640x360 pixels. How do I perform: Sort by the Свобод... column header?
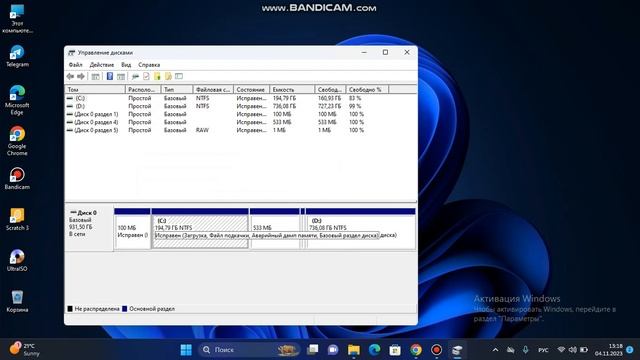[x=330, y=89]
